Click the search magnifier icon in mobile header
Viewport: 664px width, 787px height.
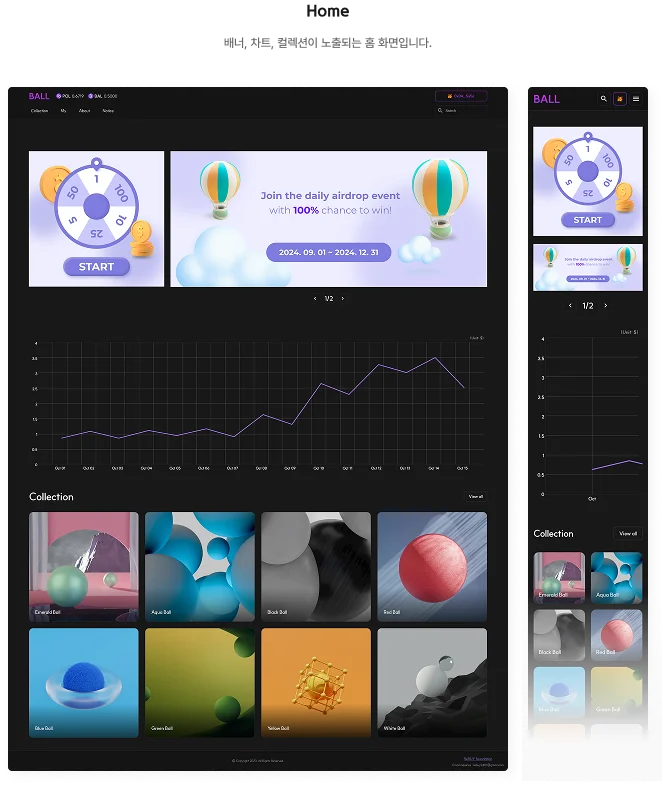coord(603,99)
